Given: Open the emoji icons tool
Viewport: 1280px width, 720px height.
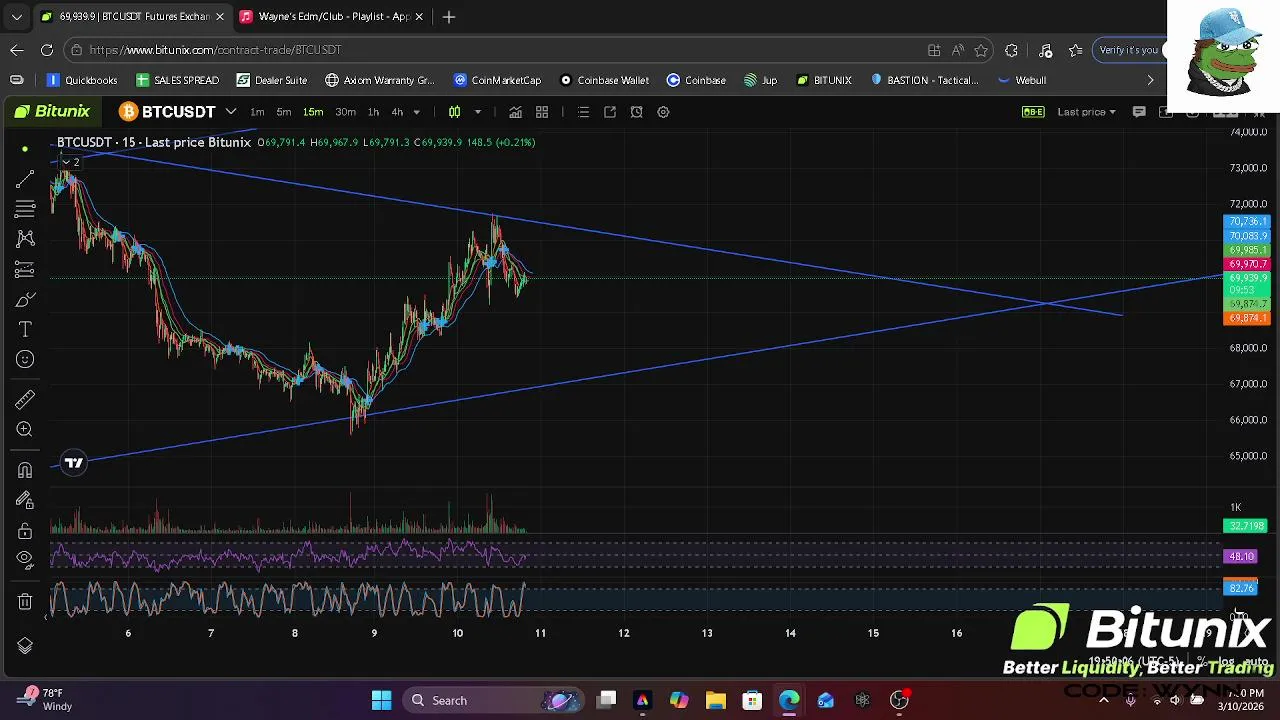Looking at the screenshot, I should click(25, 359).
